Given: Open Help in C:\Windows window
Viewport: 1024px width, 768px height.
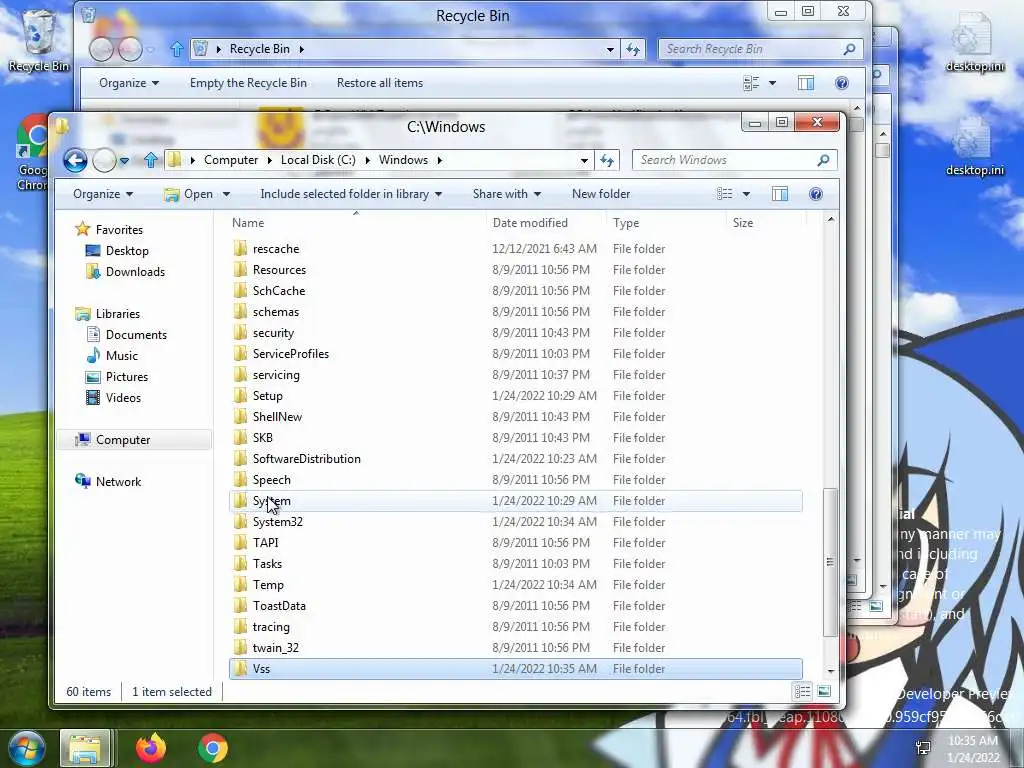Looking at the screenshot, I should click(x=816, y=194).
